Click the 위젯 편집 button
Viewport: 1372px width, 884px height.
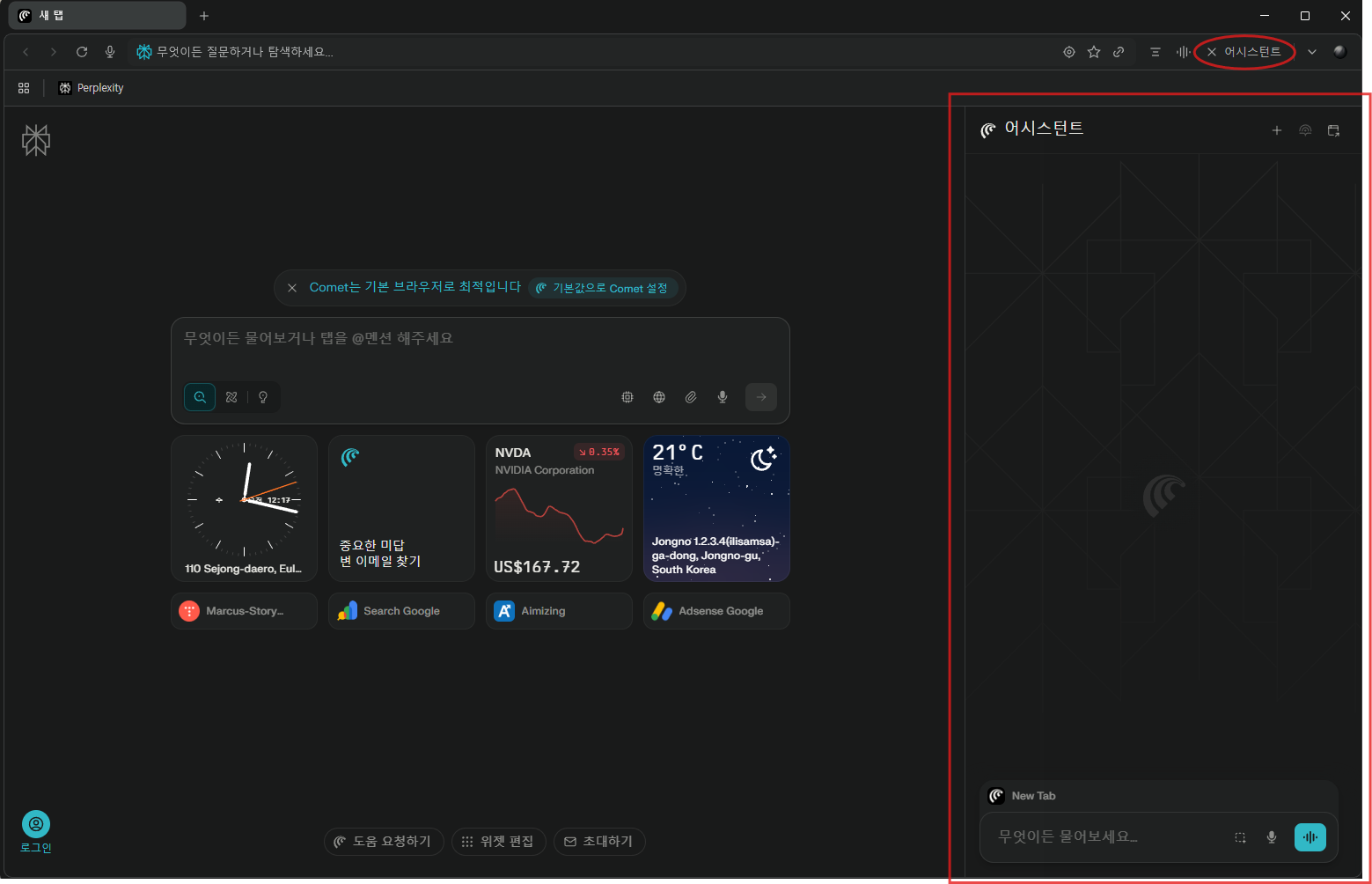click(x=499, y=842)
